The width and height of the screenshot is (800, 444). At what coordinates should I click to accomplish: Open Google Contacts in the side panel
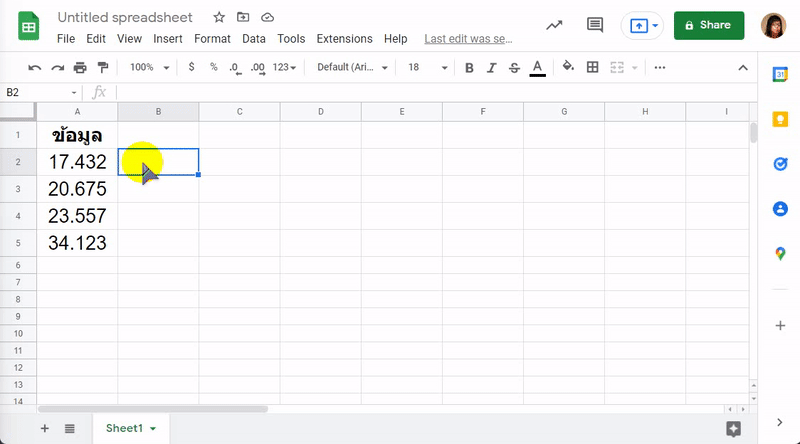780,208
